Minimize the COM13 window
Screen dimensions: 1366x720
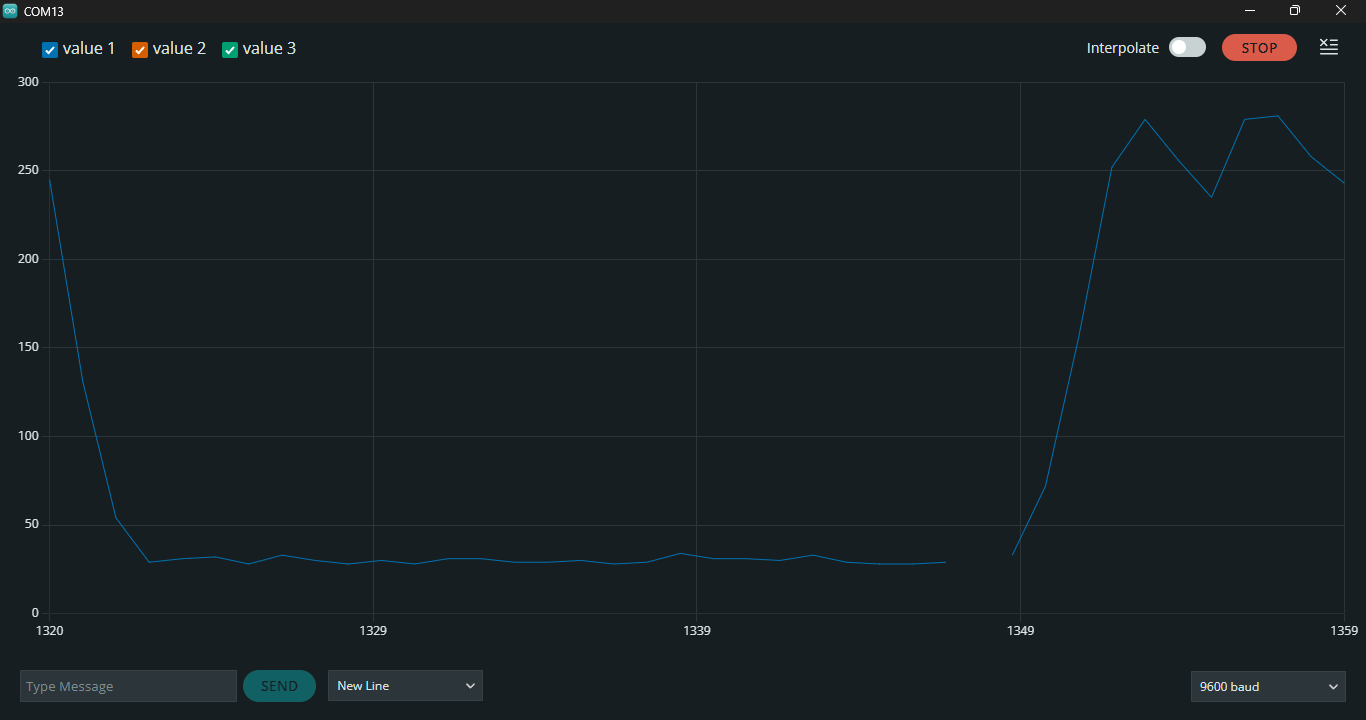click(x=1250, y=10)
